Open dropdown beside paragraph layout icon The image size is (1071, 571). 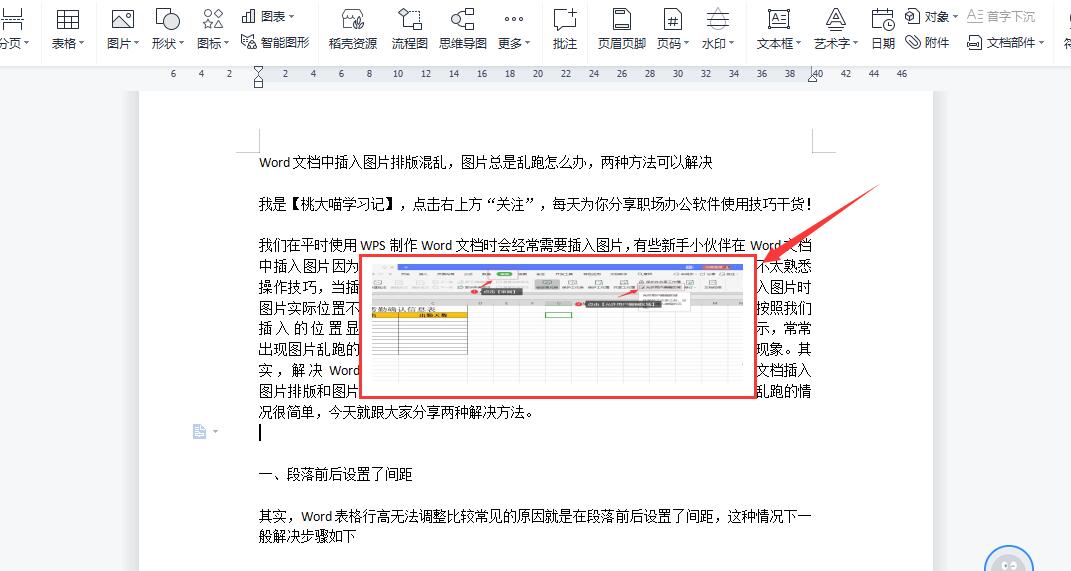tap(216, 431)
